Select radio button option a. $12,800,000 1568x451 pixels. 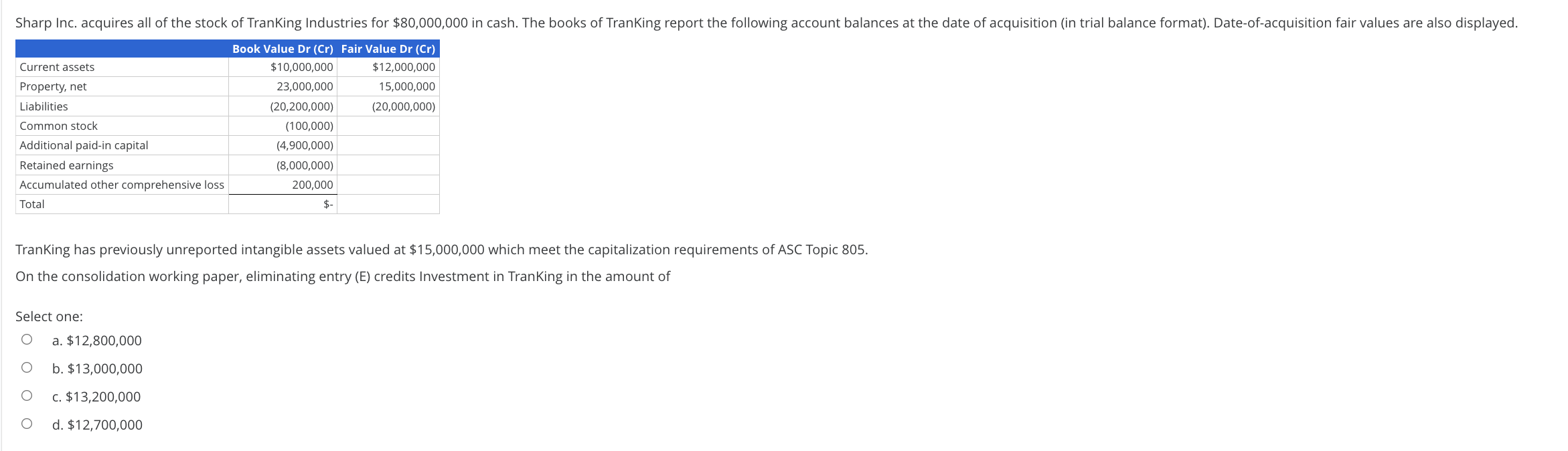(x=27, y=339)
